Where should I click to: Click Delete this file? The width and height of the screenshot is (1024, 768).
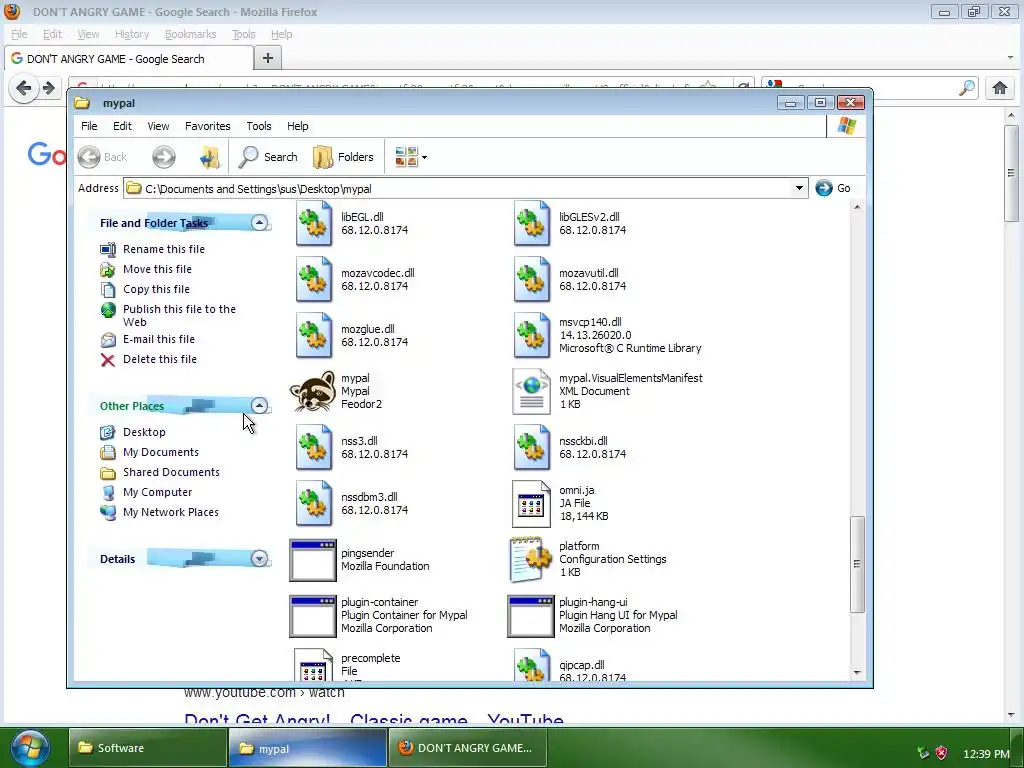pyautogui.click(x=160, y=359)
